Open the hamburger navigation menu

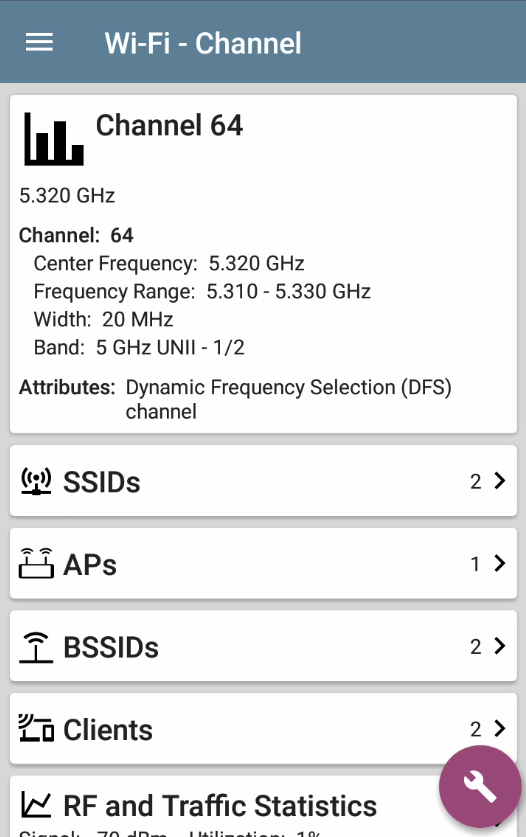(x=40, y=42)
